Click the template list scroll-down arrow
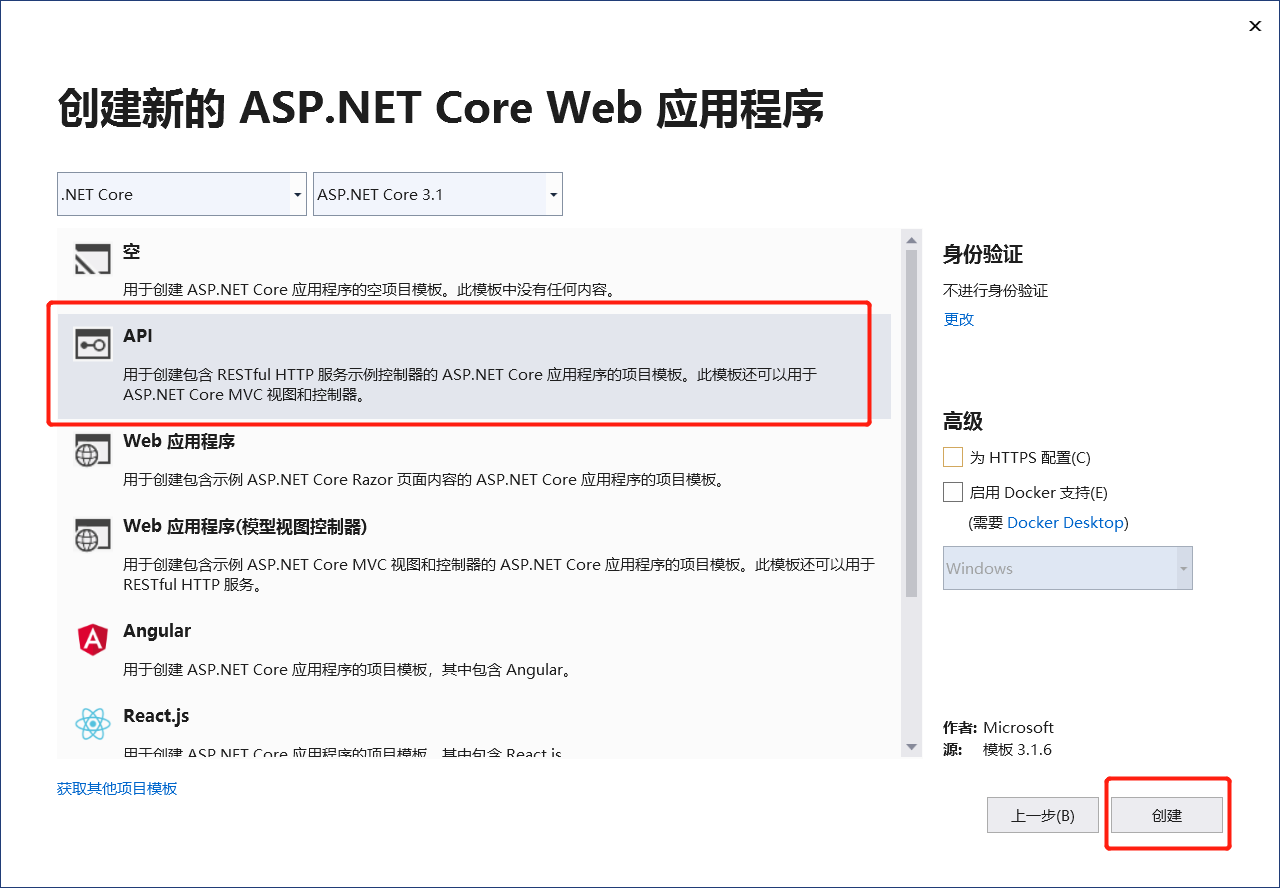The image size is (1280, 888). click(x=911, y=747)
